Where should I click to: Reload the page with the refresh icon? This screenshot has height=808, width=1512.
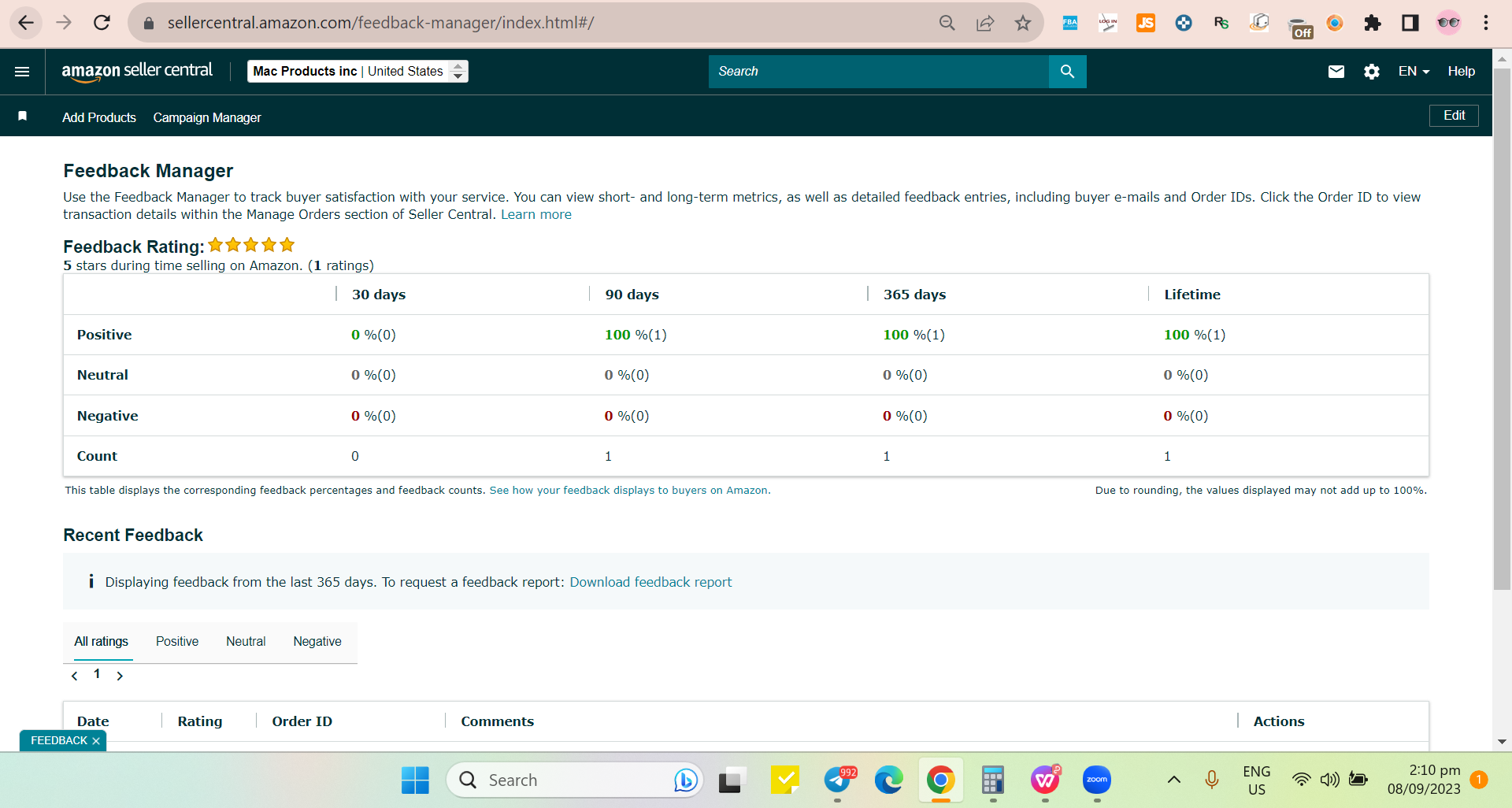[x=102, y=23]
